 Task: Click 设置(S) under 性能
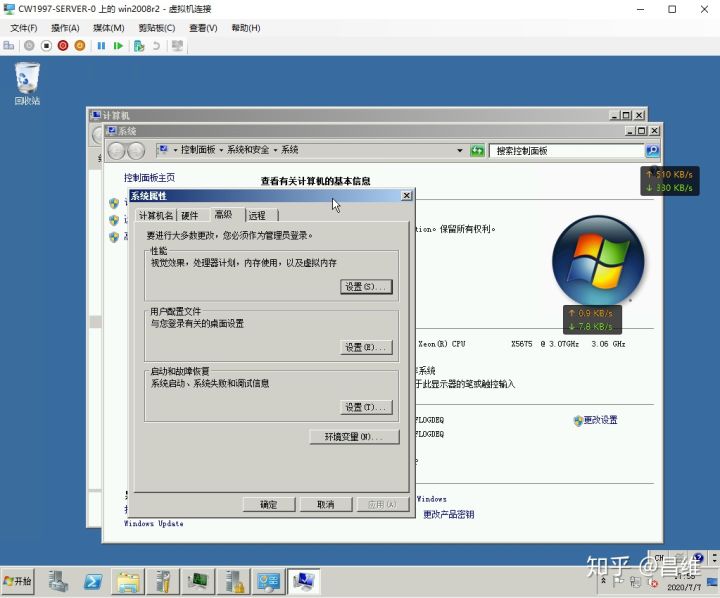[x=366, y=287]
